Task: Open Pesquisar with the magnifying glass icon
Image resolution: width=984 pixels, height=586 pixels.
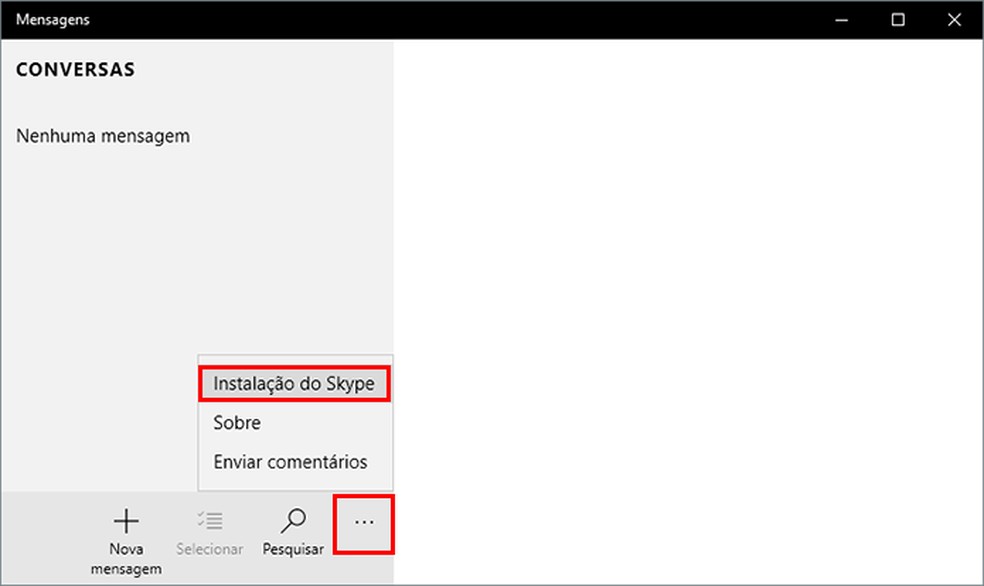Action: (291, 520)
